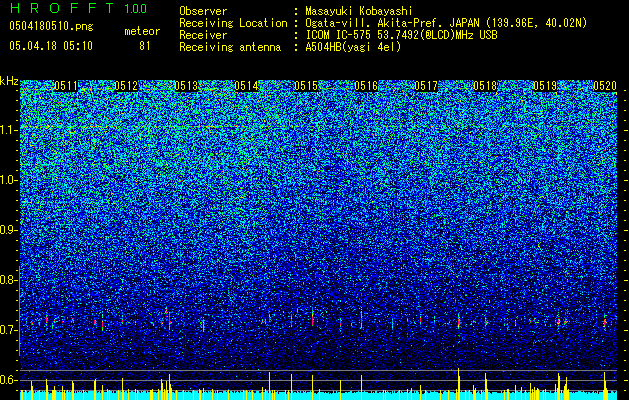Click the ICOM IC-575 receiver text
The width and height of the screenshot is (629, 400).
pyautogui.click(x=401, y=35)
